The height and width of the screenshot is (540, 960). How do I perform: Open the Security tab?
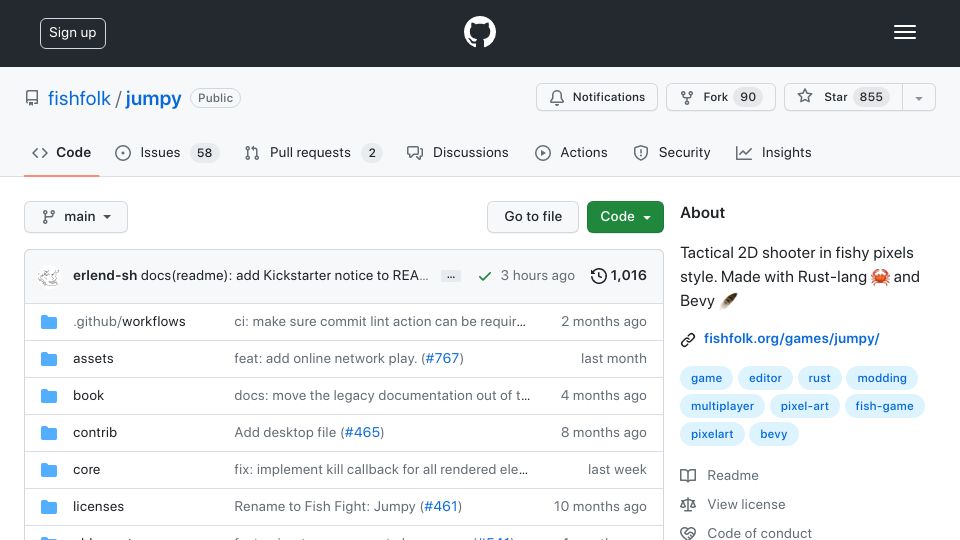click(672, 152)
